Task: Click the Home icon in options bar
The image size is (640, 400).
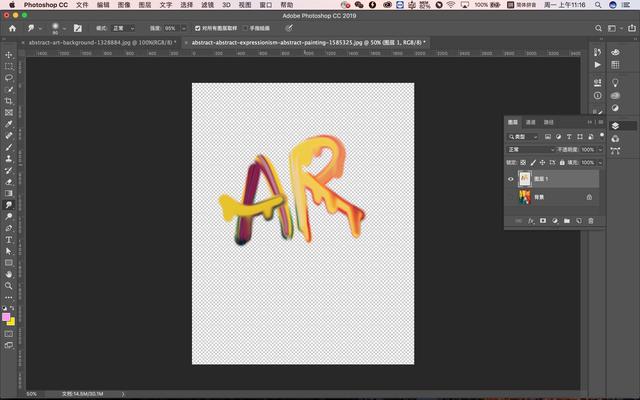Action: coord(9,28)
